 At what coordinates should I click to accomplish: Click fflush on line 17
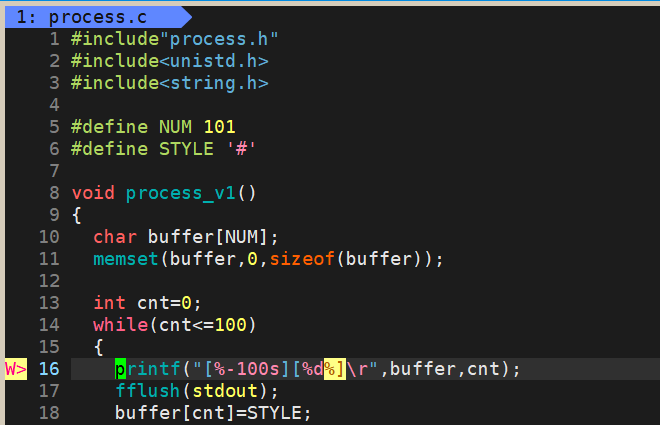pos(148,391)
